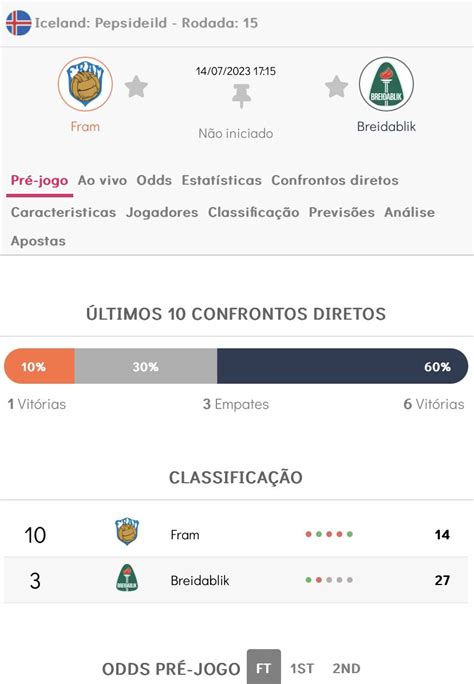This screenshot has width=474, height=684.
Task: Select FT odds period button
Action: click(x=264, y=667)
